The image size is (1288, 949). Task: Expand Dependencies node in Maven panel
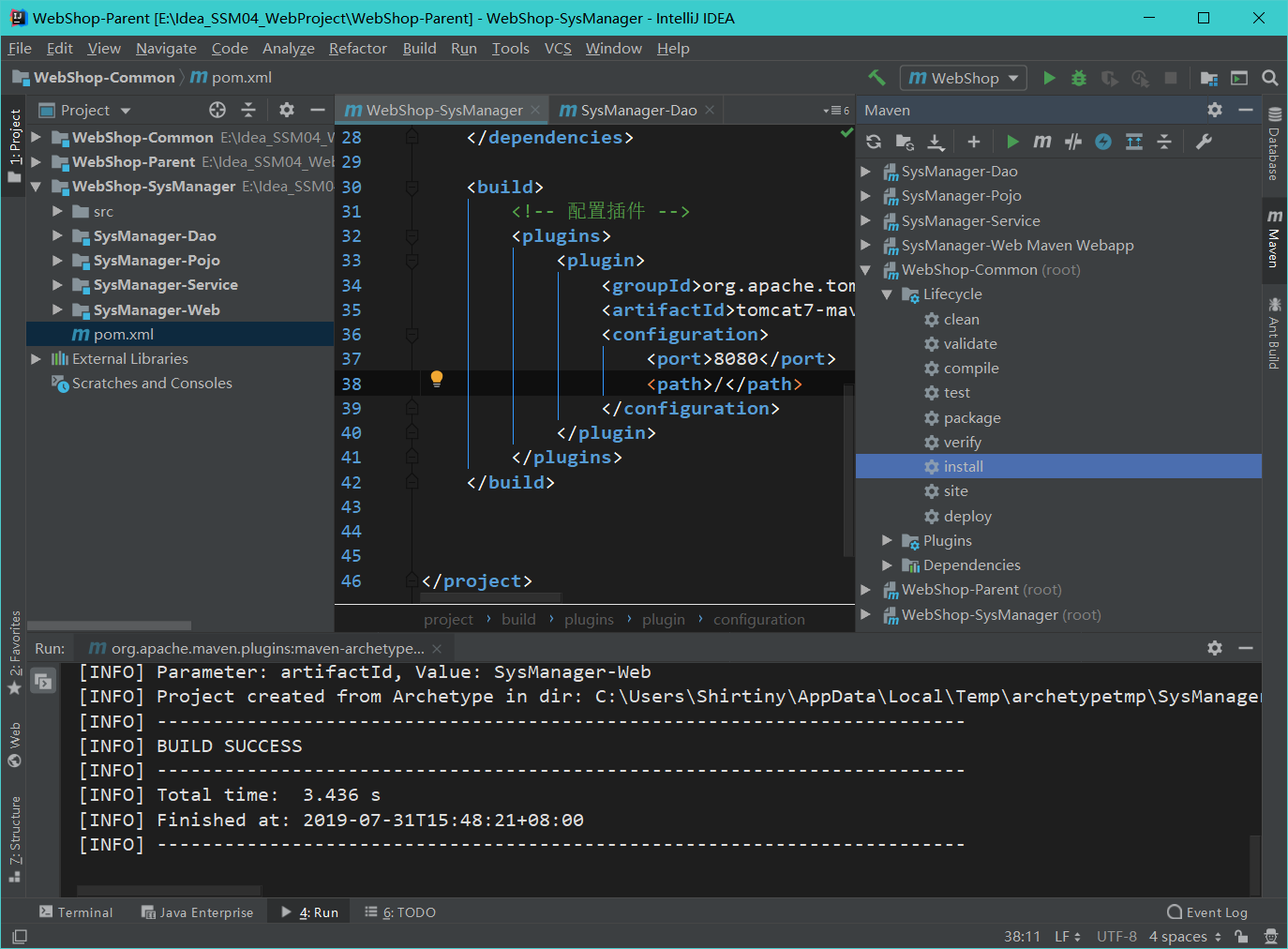(887, 565)
